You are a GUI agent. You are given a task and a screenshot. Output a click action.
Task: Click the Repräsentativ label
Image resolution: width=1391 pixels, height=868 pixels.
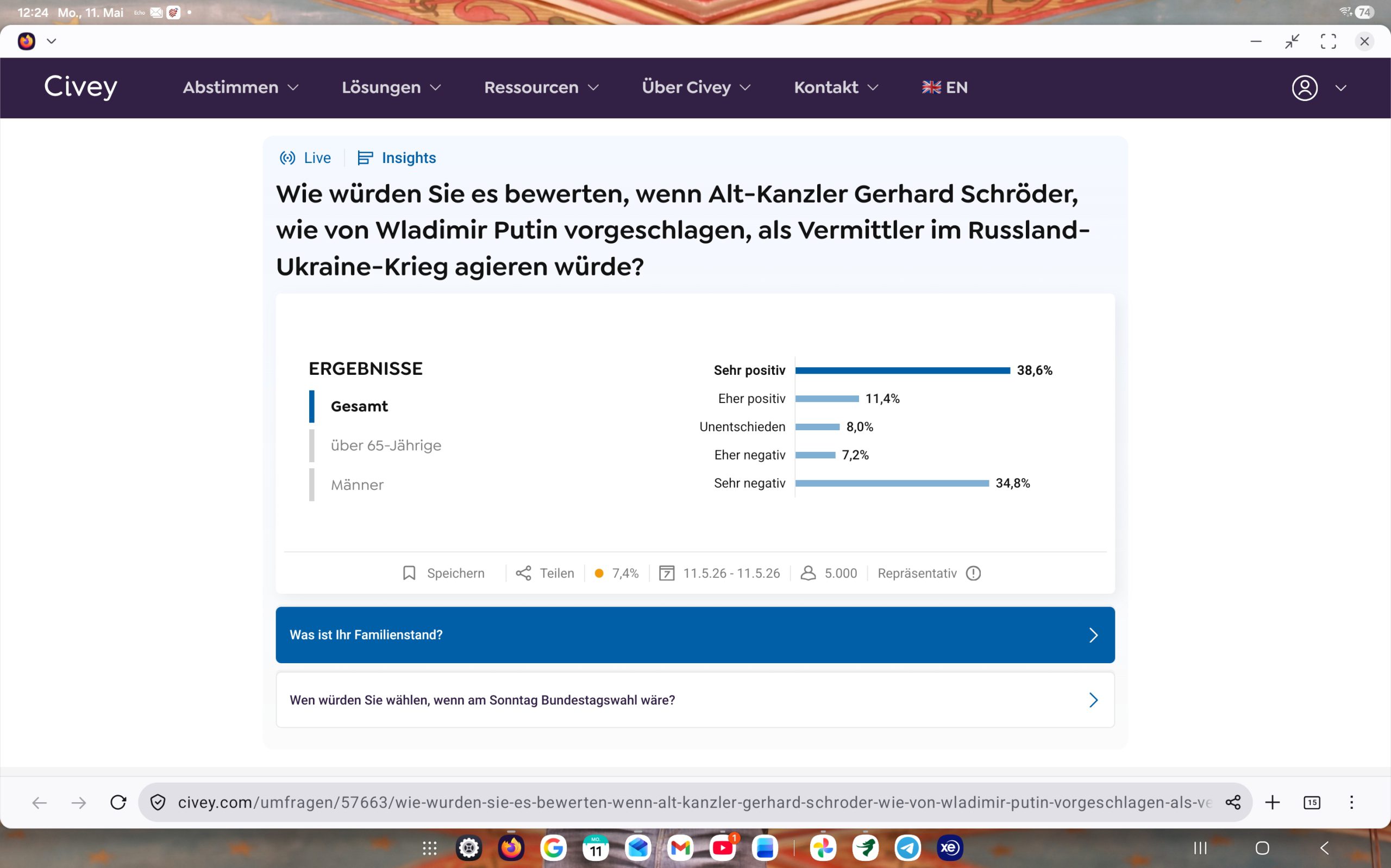(917, 573)
